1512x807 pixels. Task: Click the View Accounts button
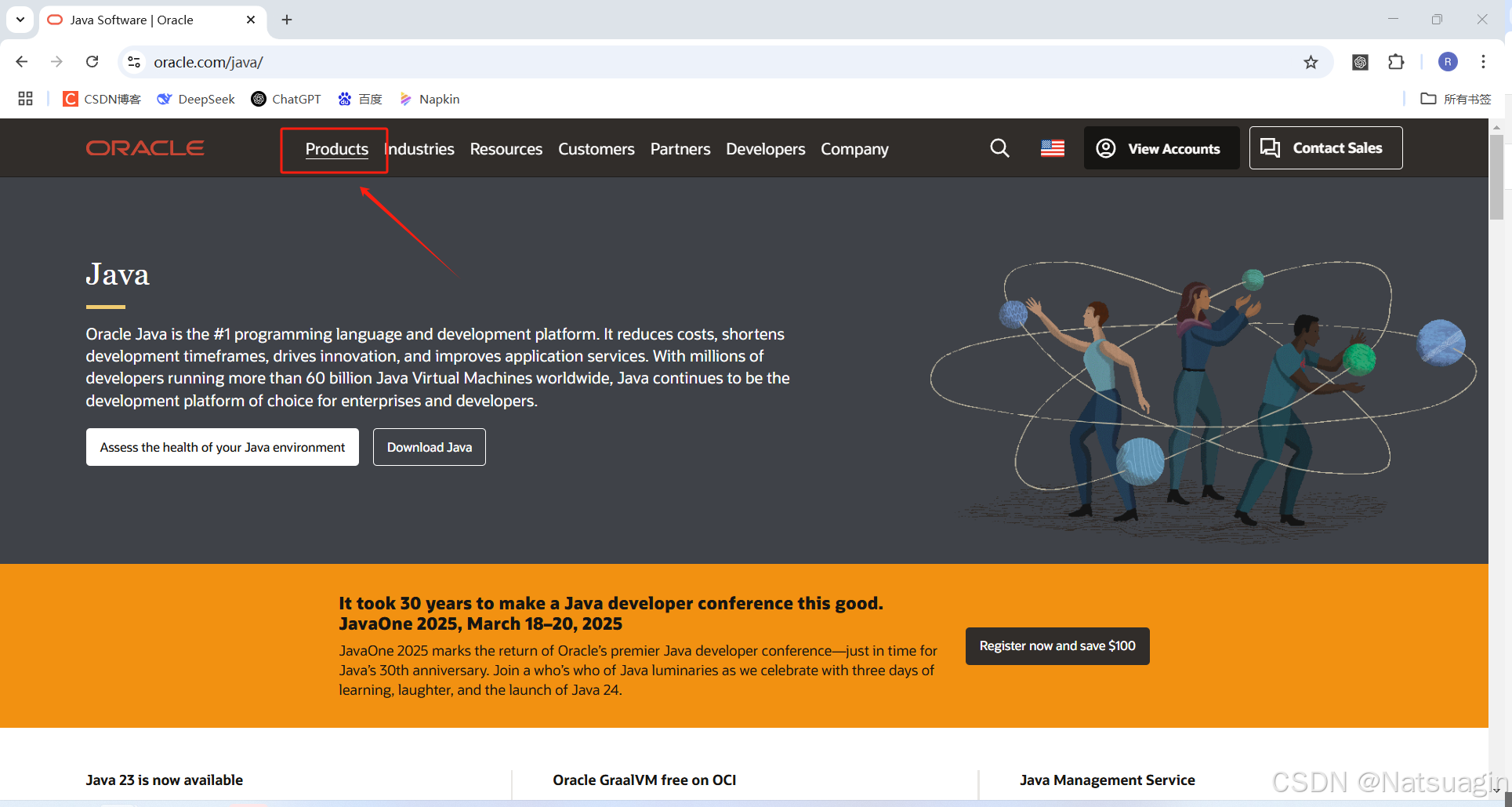click(x=1162, y=148)
